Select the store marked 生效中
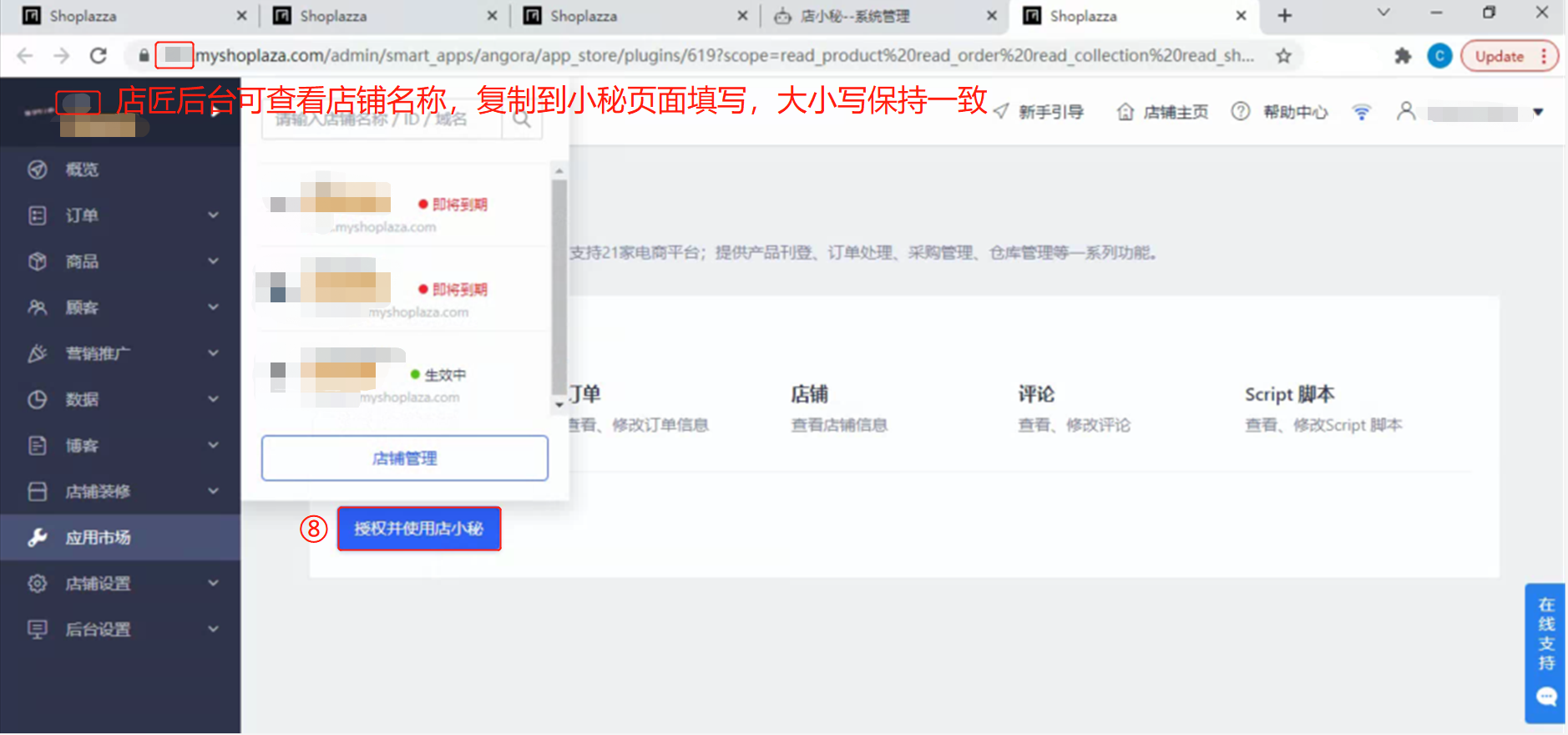1568x735 pixels. pos(405,376)
